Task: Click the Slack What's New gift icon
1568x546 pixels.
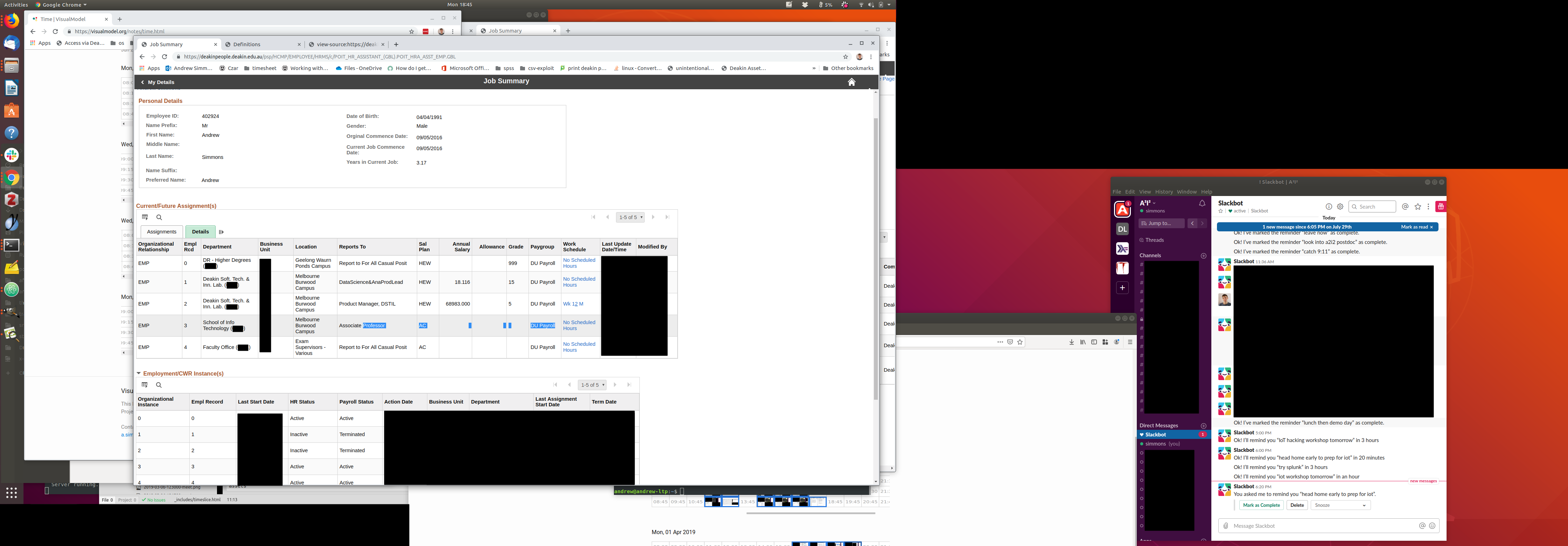Action: pos(1440,206)
